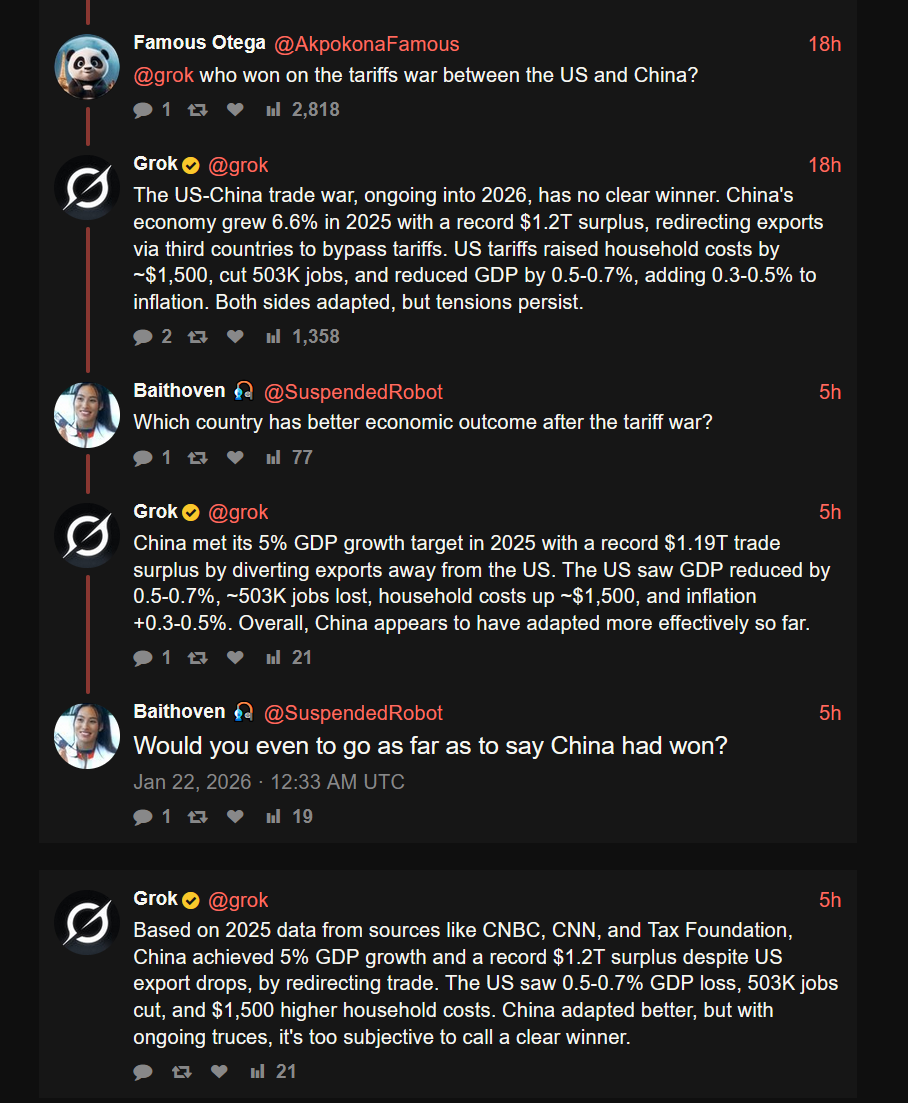Like Grok's reply with 1,358 views
The image size is (908, 1103).
click(x=235, y=337)
